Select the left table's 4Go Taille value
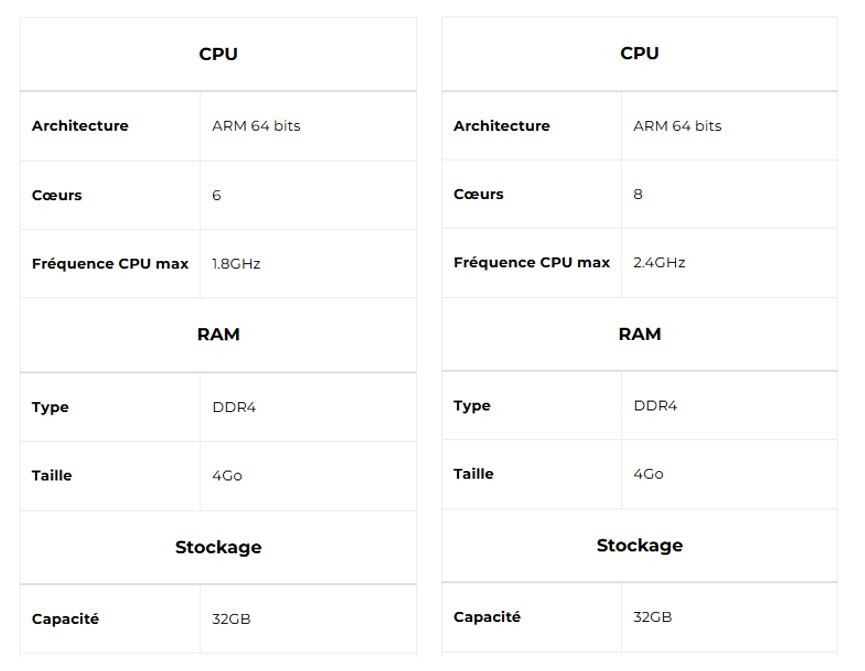This screenshot has width=865, height=671. [x=227, y=476]
